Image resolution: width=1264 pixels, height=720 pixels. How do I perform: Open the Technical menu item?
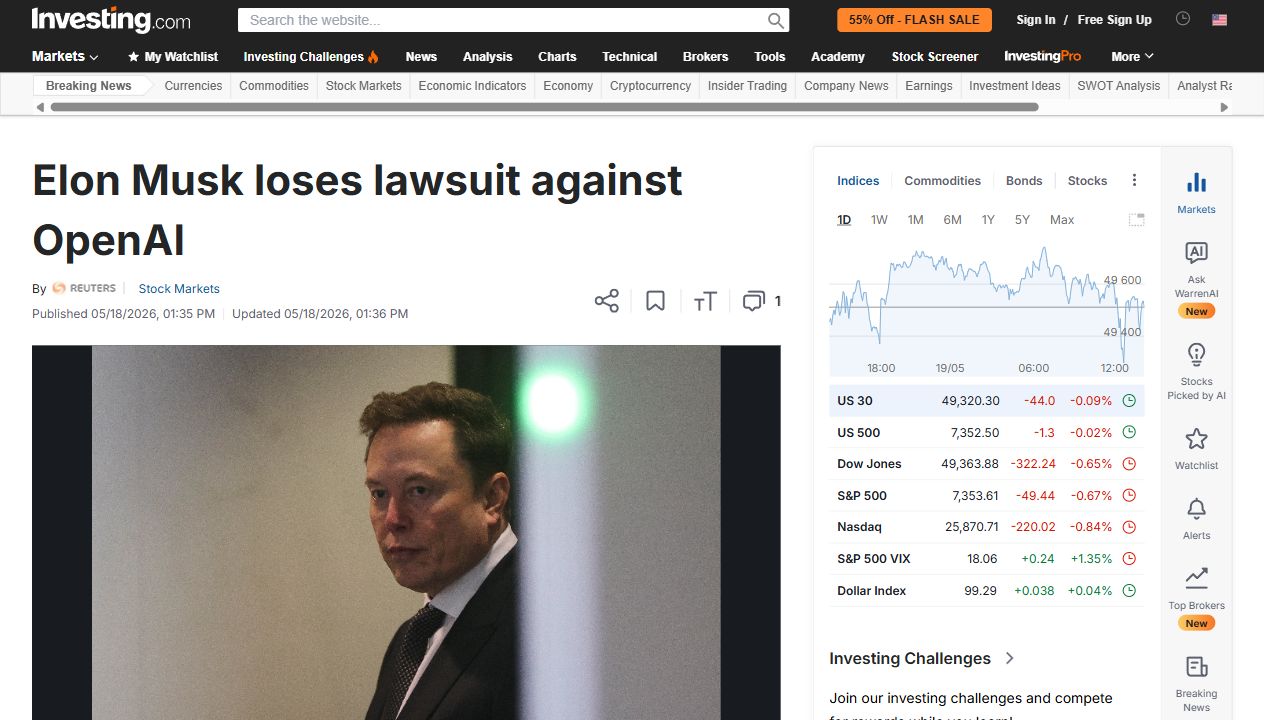[x=630, y=57]
